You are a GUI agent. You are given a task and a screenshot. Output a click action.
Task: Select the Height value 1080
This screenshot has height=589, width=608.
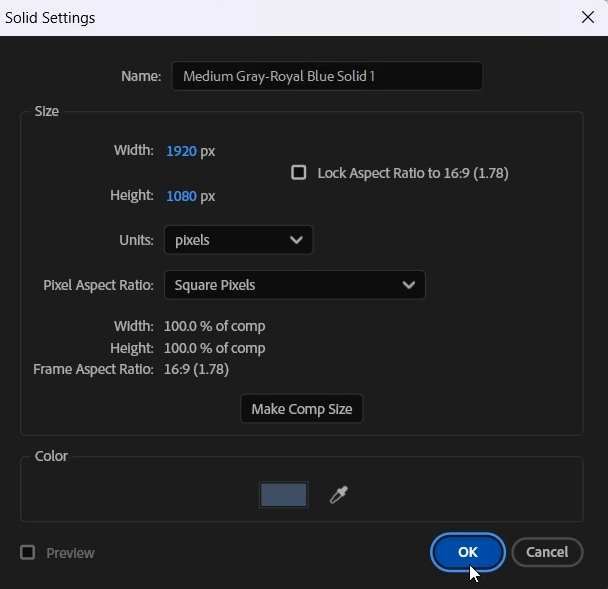181,196
